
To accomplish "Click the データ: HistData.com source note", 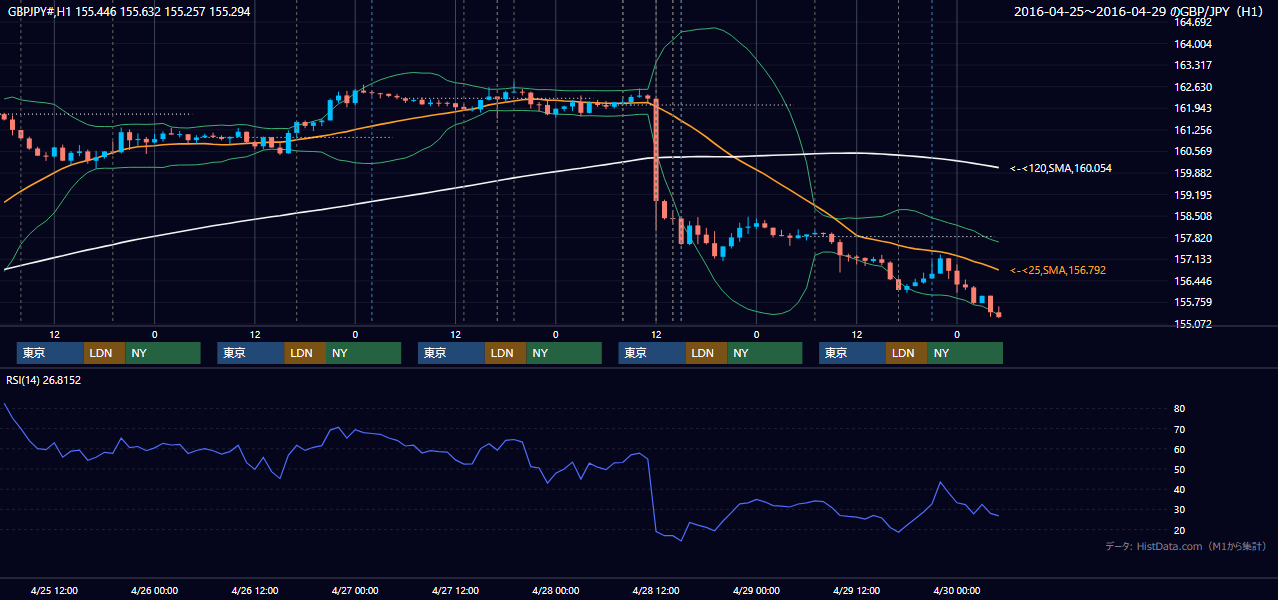I will [x=1186, y=546].
